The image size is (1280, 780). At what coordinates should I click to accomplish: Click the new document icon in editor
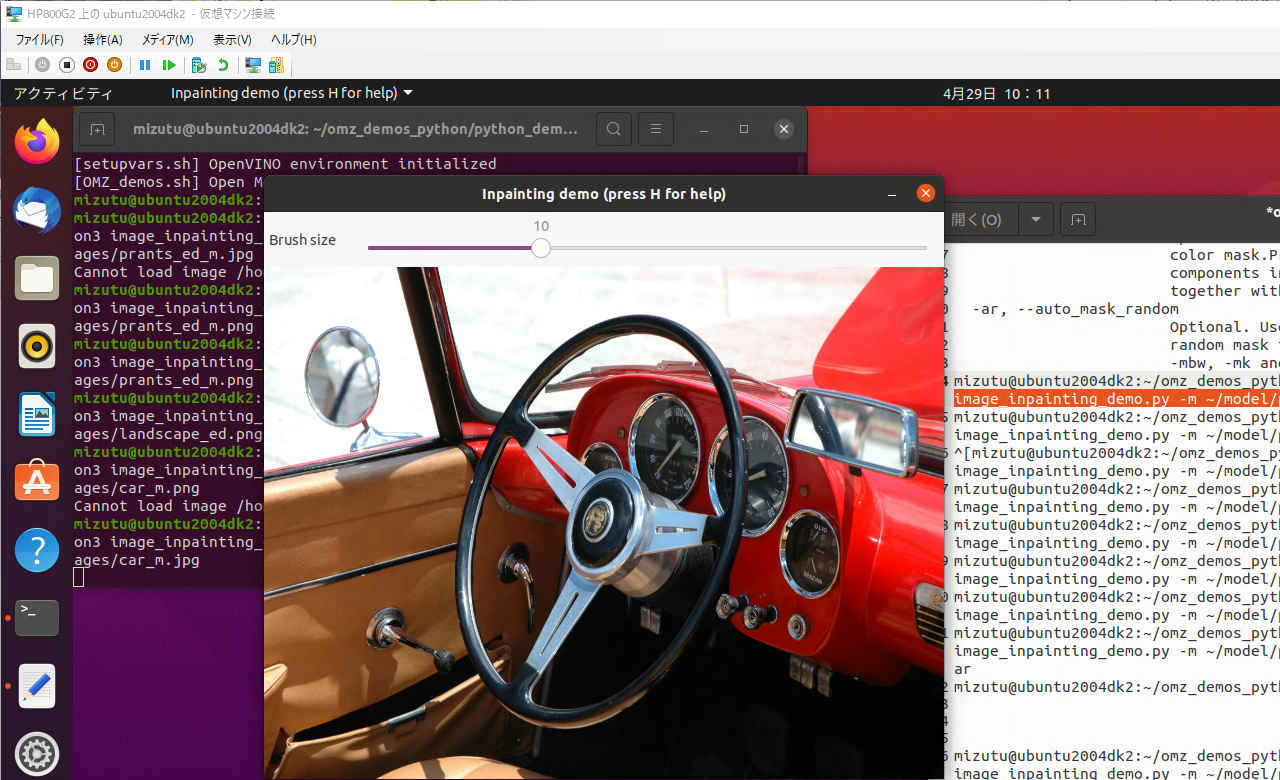pos(1078,219)
